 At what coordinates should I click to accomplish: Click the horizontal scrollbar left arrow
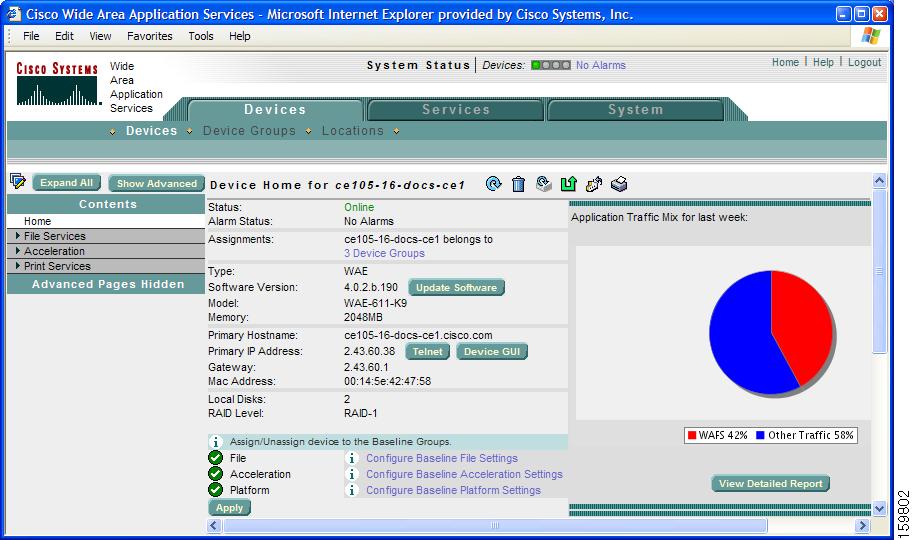pos(214,525)
